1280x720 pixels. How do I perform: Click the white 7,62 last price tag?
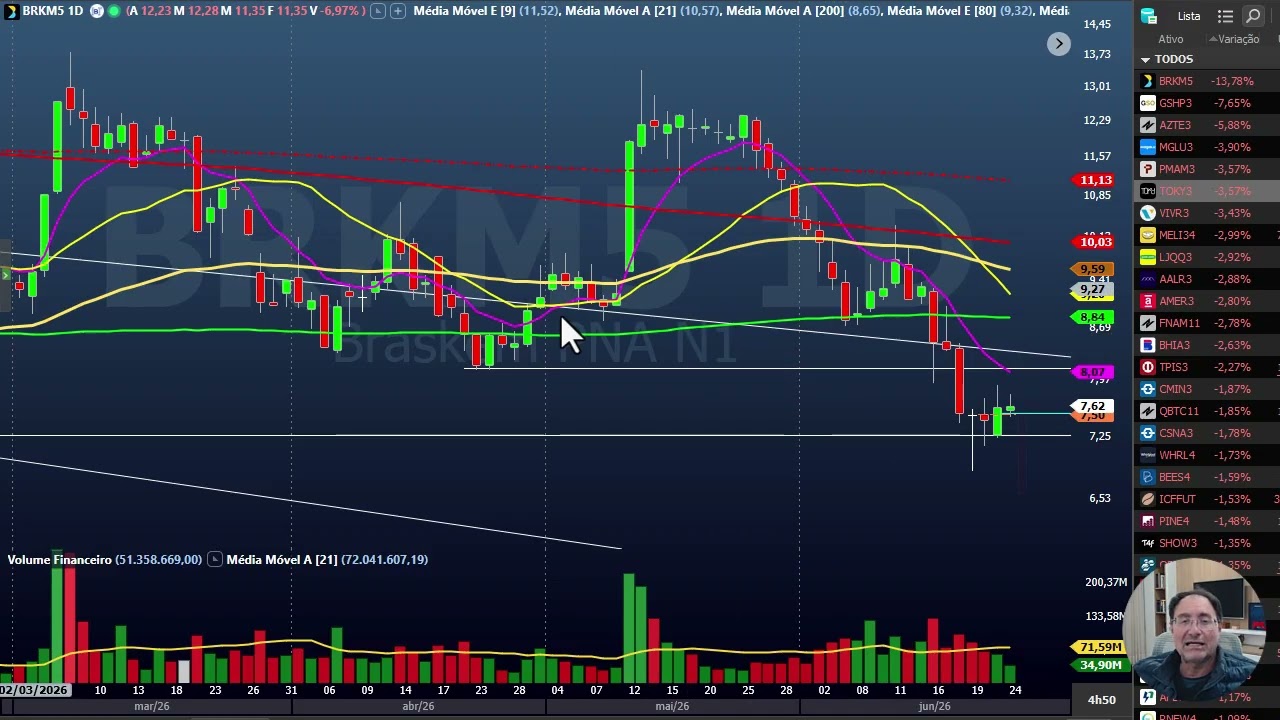pyautogui.click(x=1093, y=407)
